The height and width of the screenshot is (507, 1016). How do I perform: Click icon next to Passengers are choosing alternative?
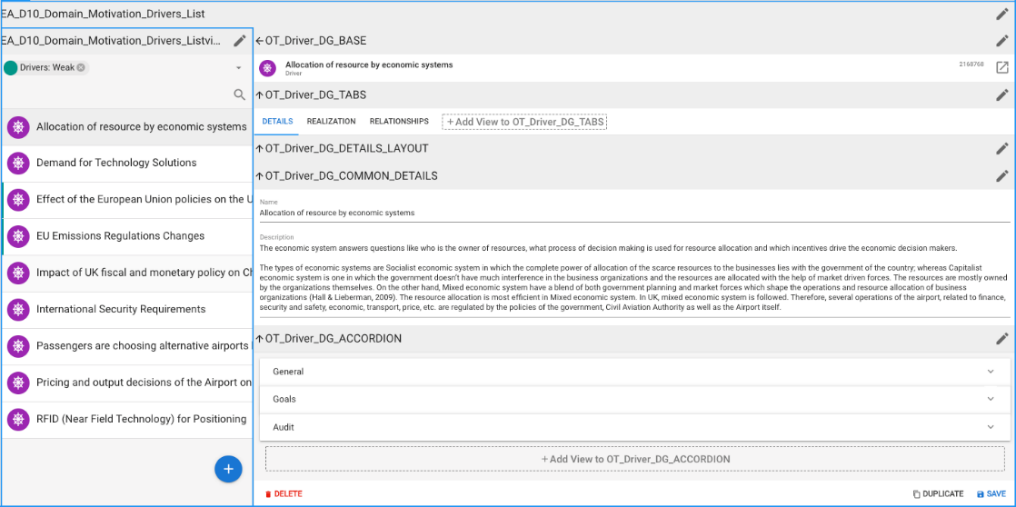(18, 346)
